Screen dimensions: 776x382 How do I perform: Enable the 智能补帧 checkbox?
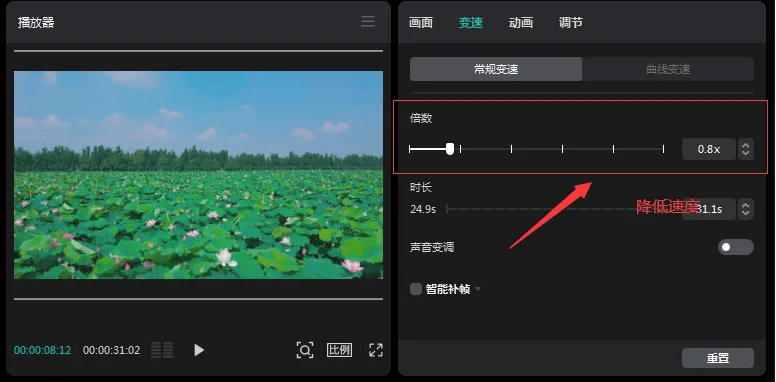coord(416,289)
